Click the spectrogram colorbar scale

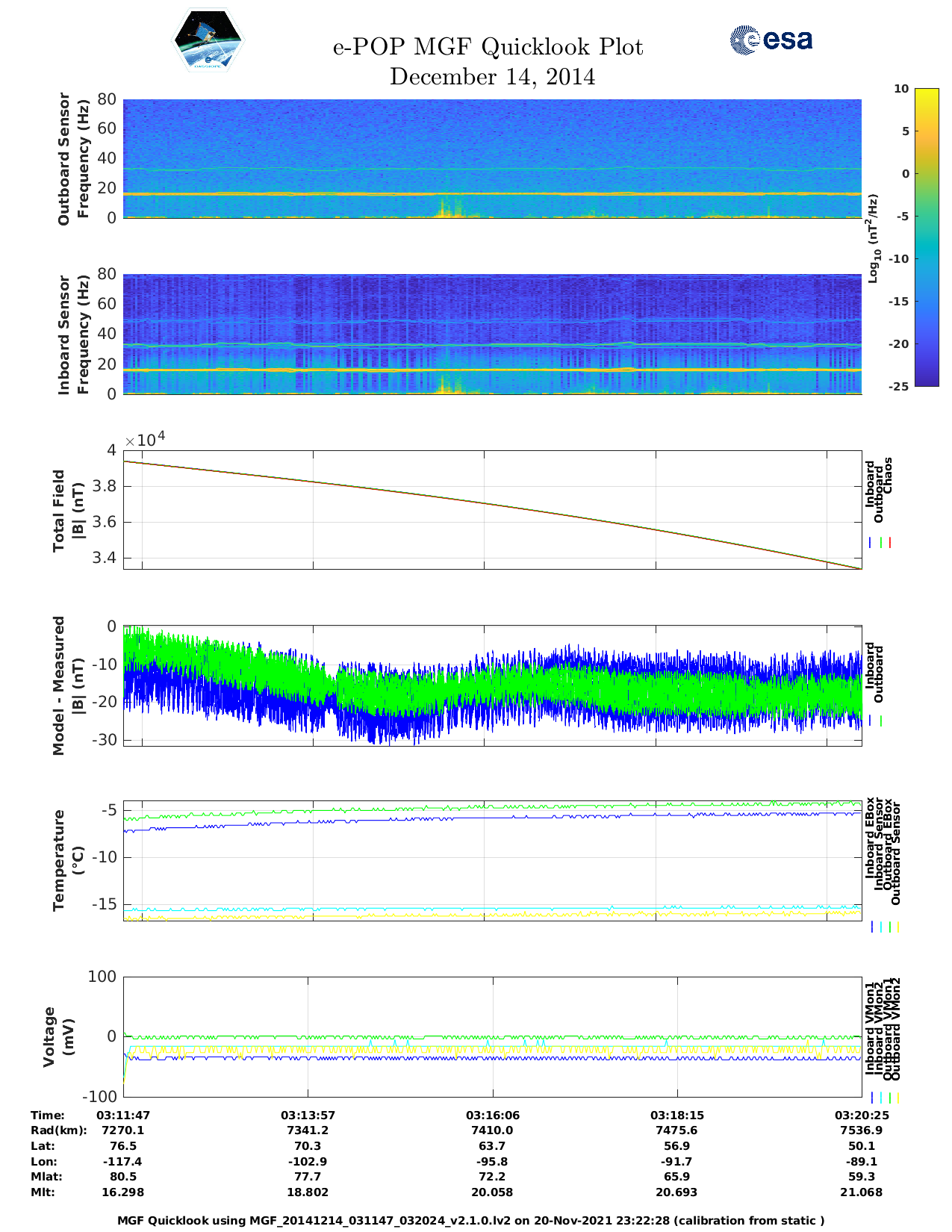(926, 237)
